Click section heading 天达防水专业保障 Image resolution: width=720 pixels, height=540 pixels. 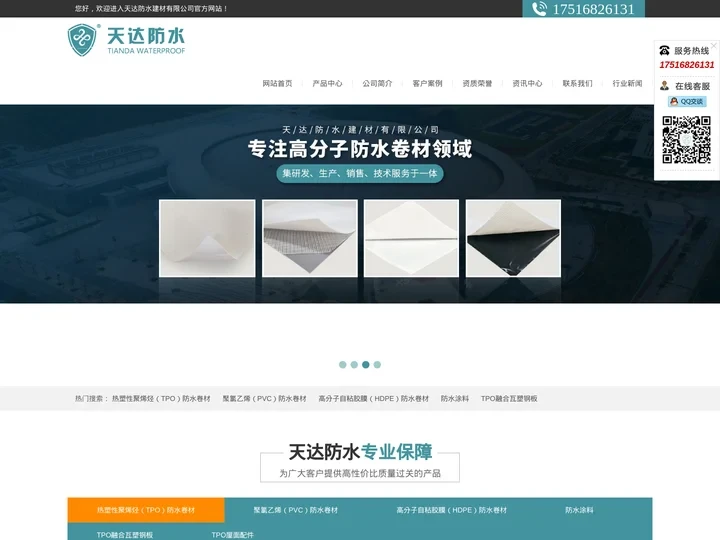point(360,452)
